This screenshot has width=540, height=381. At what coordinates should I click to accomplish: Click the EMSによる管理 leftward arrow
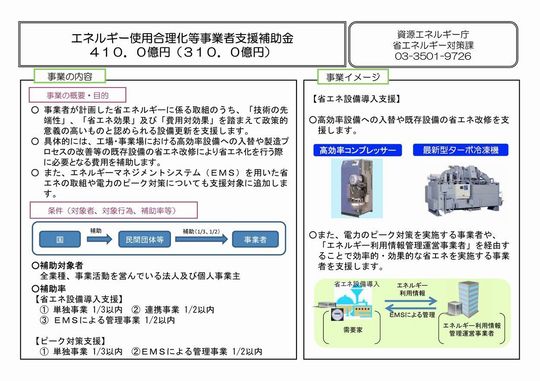tap(411, 308)
